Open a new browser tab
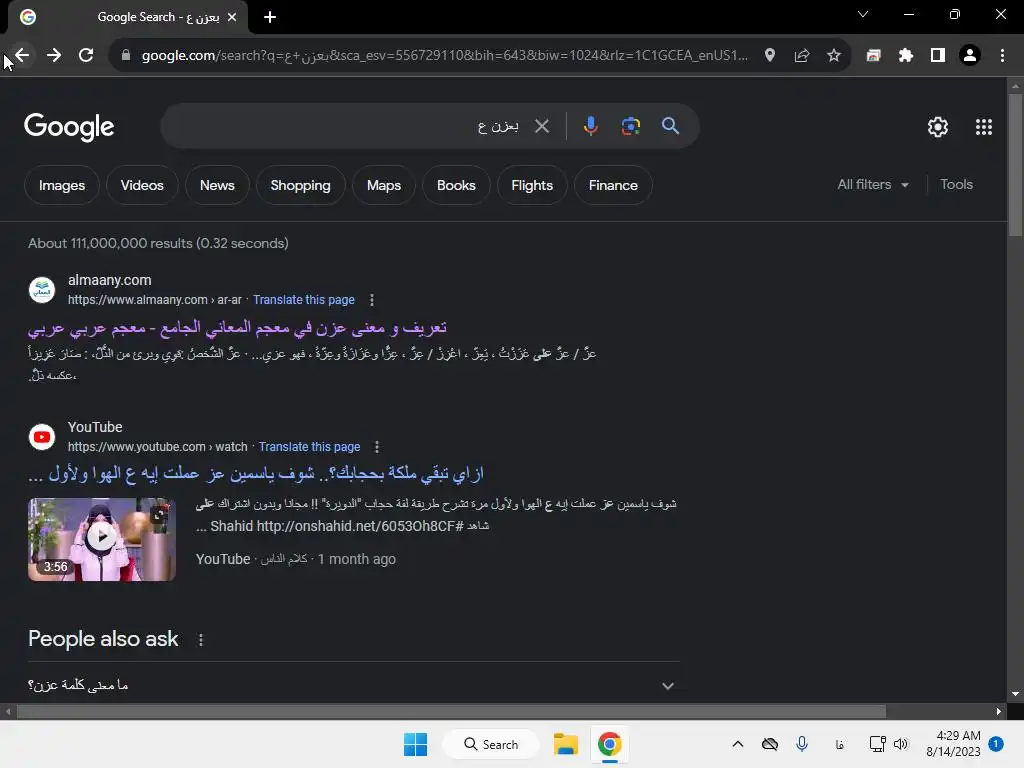The height and width of the screenshot is (768, 1024). [270, 17]
